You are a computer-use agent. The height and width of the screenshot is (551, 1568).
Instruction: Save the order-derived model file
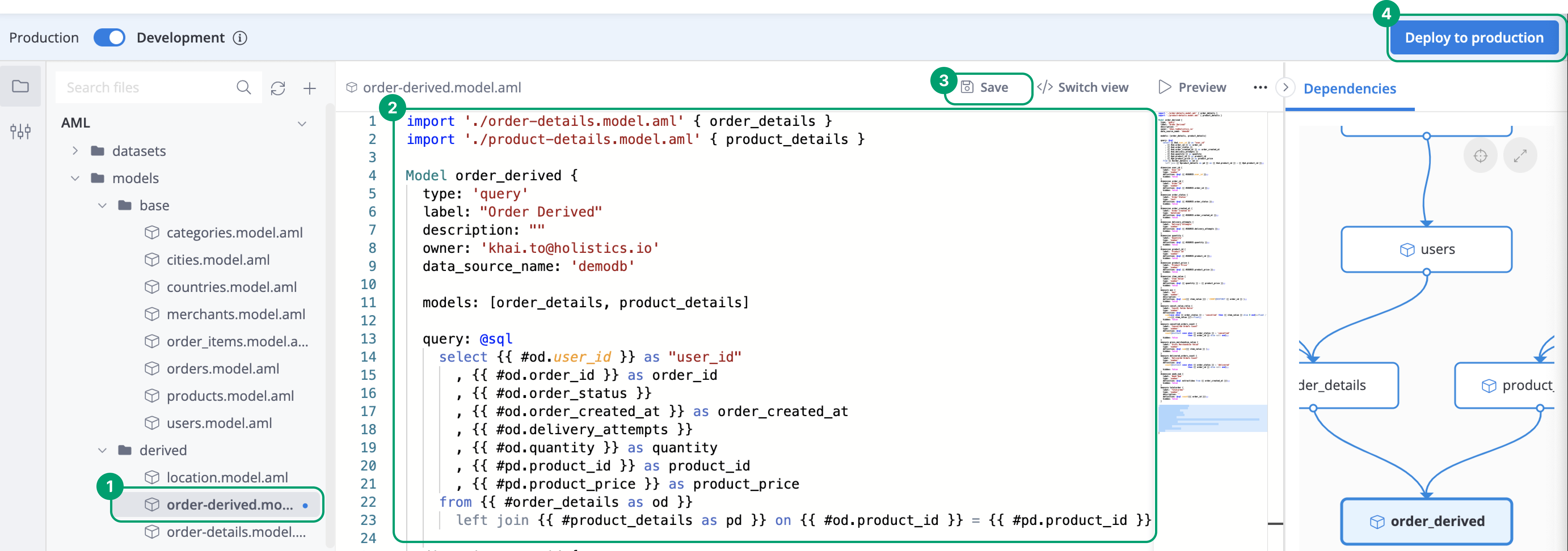pyautogui.click(x=986, y=88)
